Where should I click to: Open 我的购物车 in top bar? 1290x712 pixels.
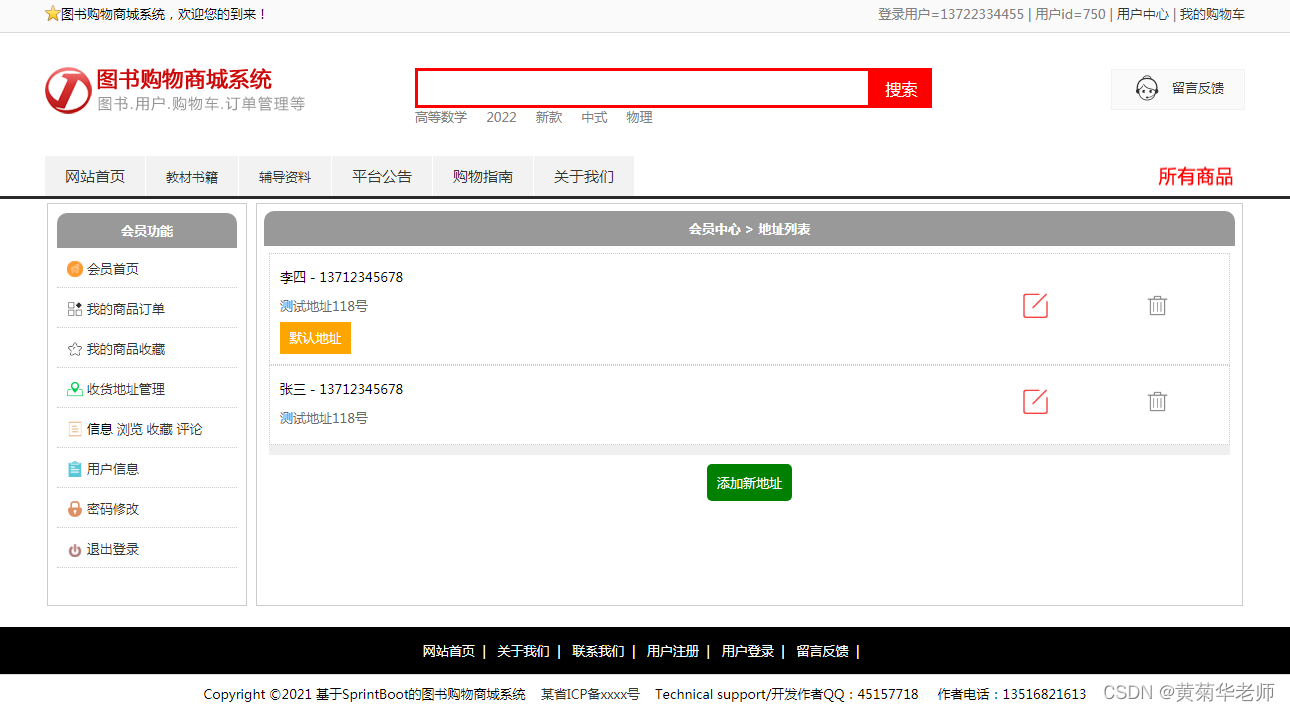[x=1212, y=14]
